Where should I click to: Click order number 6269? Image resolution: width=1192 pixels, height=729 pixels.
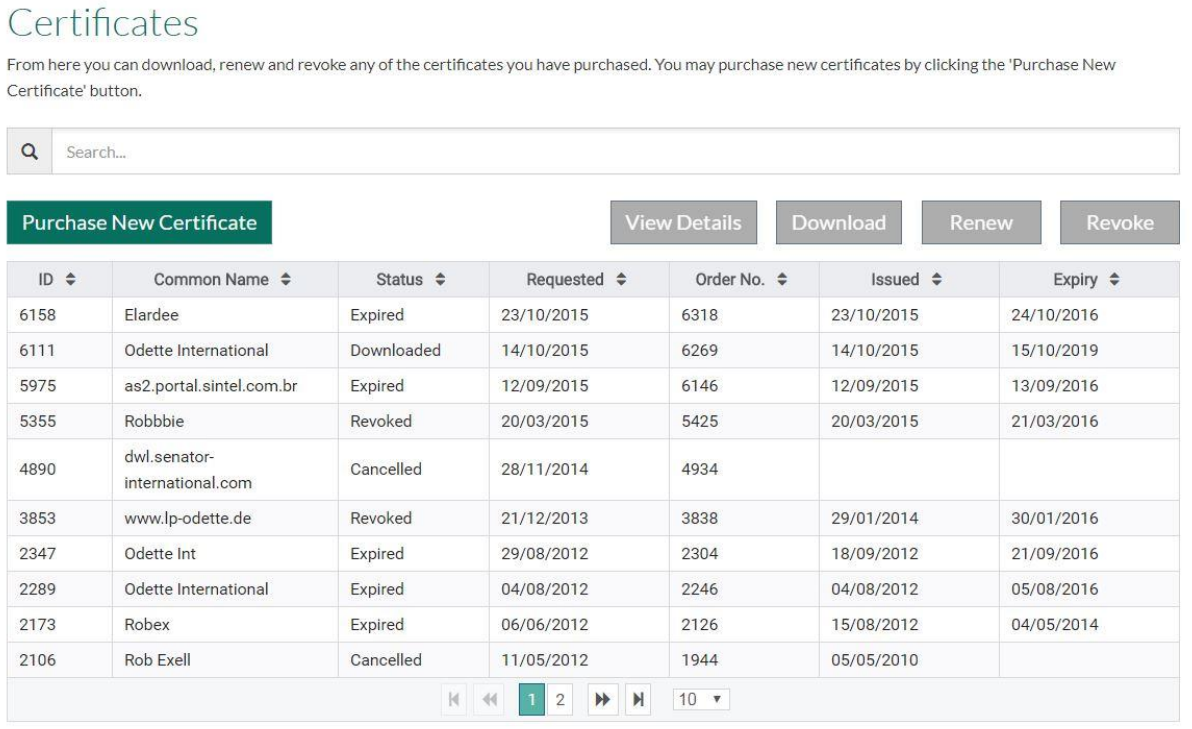[699, 350]
